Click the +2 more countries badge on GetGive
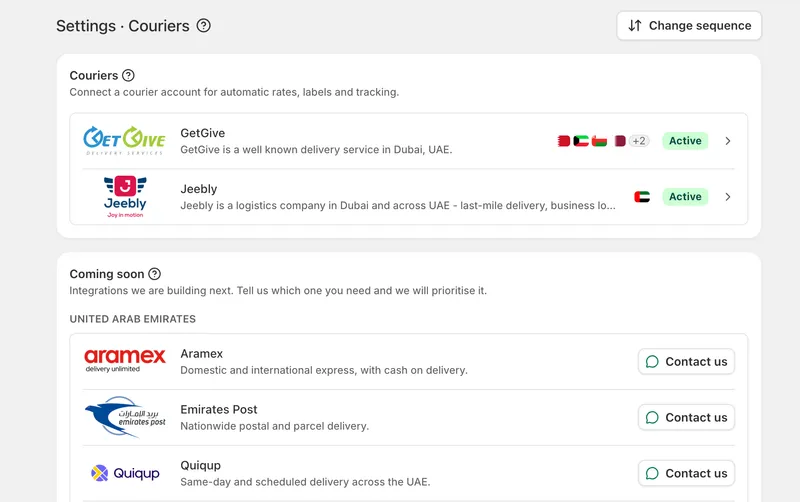 (639, 141)
